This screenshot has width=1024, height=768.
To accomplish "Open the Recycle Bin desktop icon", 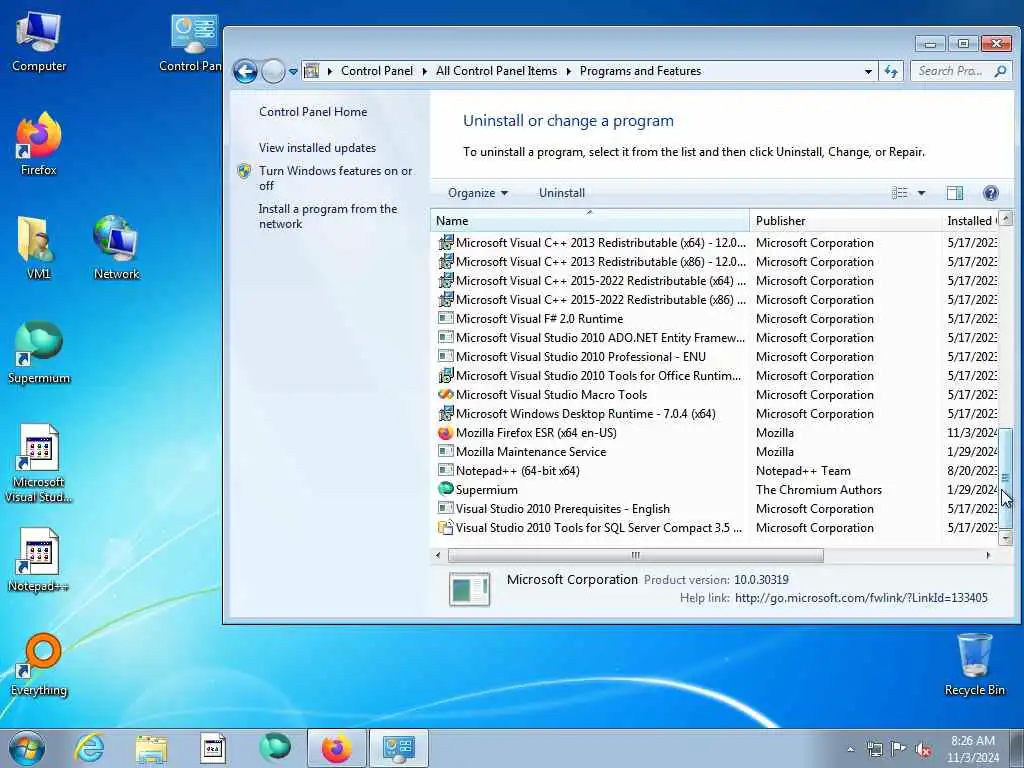I will tap(974, 664).
